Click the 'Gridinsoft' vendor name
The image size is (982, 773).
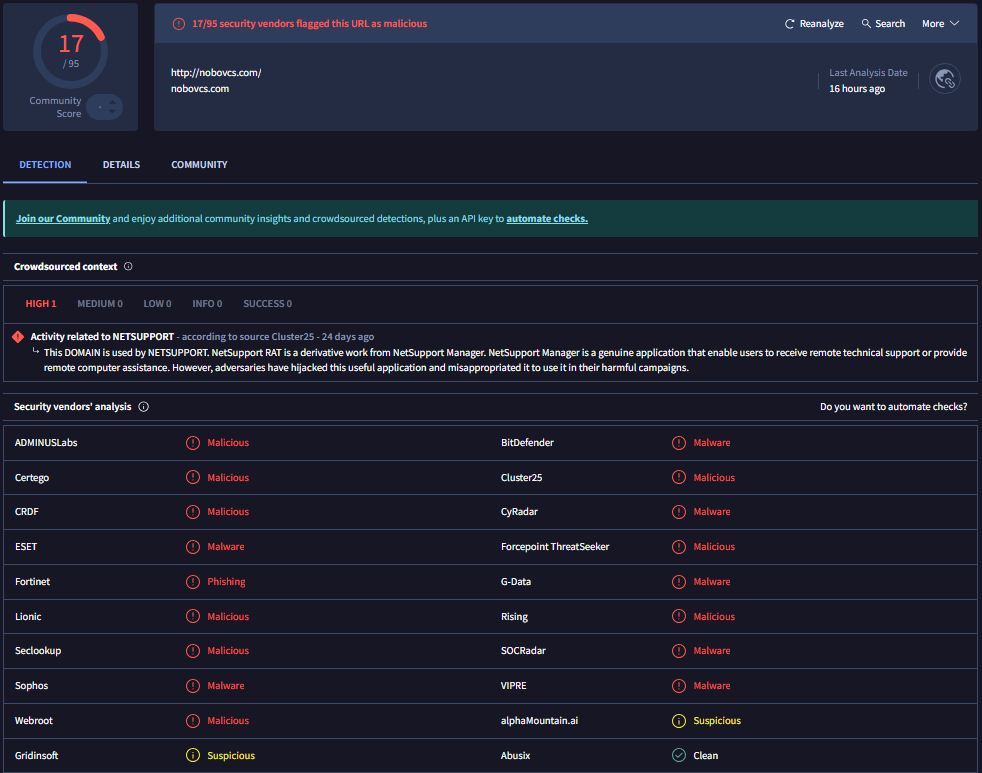tap(36, 755)
